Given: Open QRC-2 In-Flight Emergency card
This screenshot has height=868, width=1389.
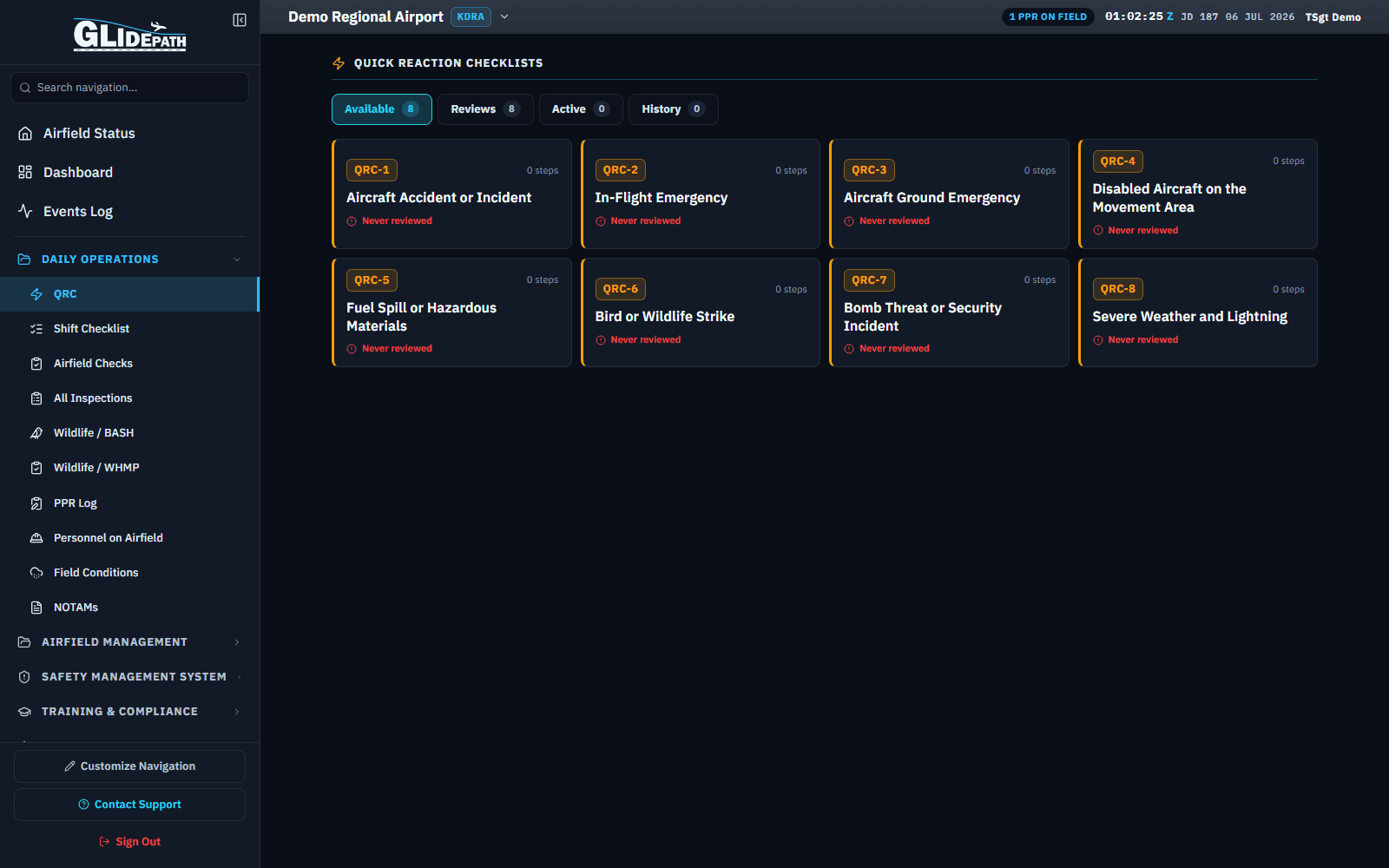Looking at the screenshot, I should pyautogui.click(x=701, y=194).
